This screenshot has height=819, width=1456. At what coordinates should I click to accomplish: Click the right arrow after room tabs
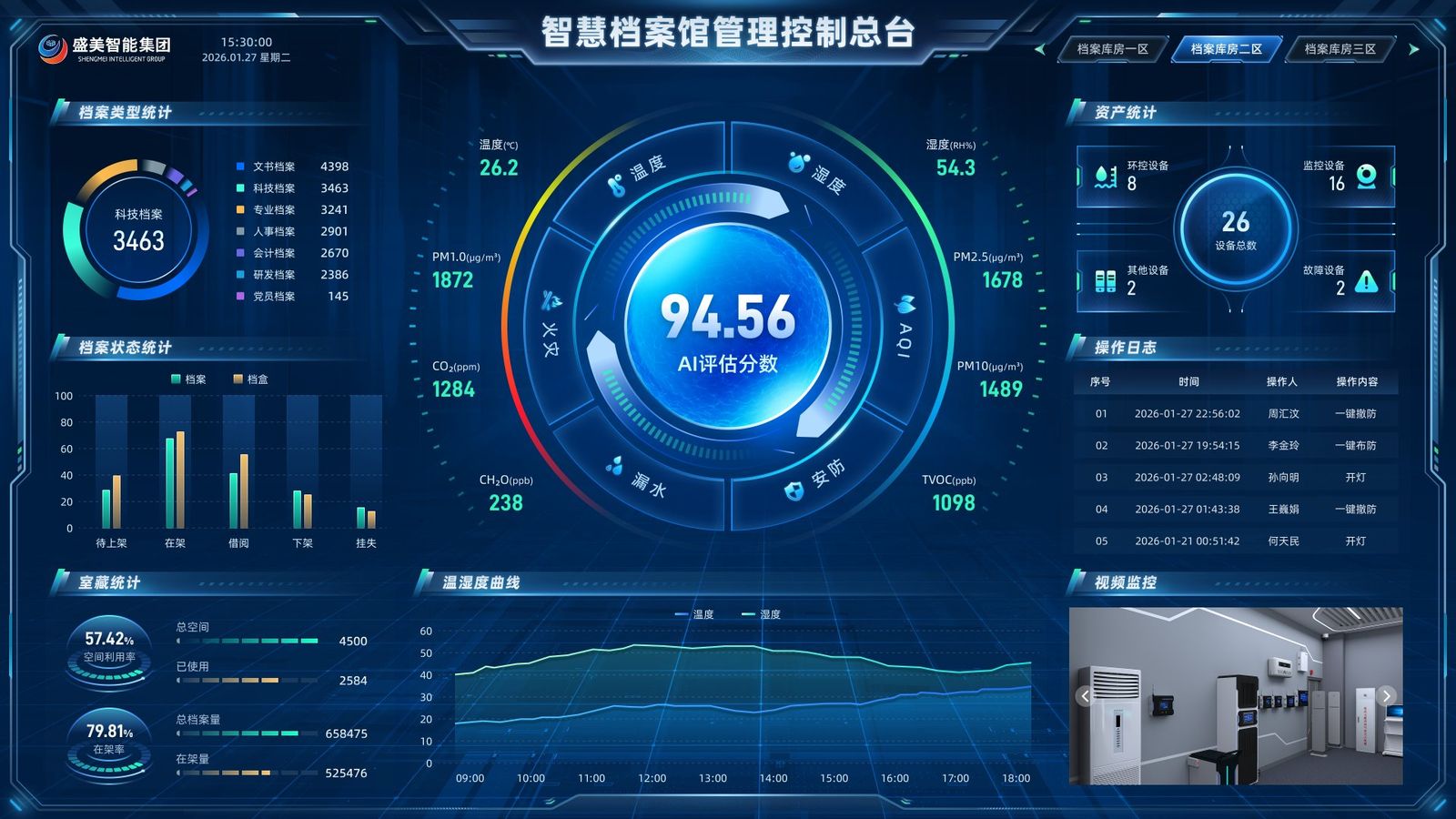(1414, 49)
